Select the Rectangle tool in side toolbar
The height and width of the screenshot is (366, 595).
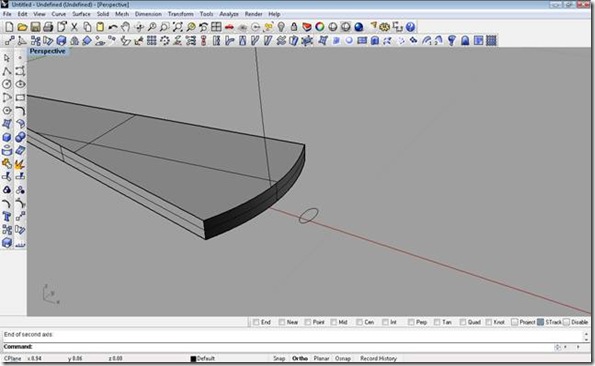(20, 97)
